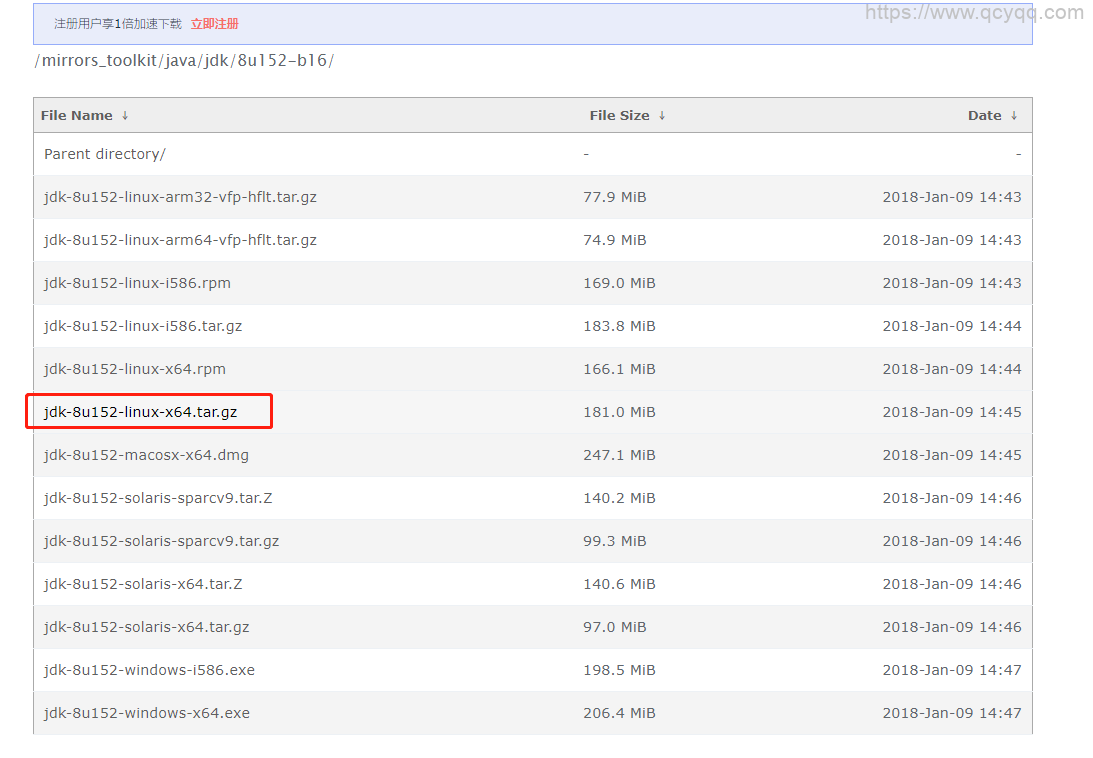Download jdk-8u152-linux-arm32-vfp-hflt.tar.gz

pos(180,197)
